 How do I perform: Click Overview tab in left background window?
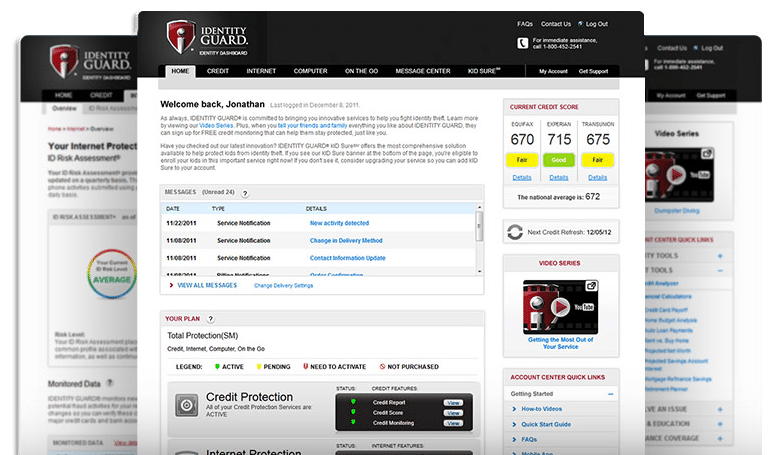point(65,108)
